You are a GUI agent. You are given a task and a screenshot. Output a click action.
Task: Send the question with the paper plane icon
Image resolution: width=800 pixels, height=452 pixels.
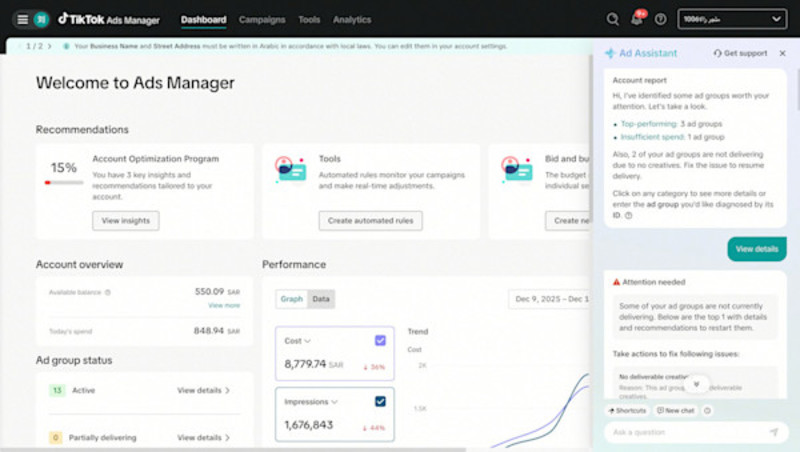coord(773,432)
